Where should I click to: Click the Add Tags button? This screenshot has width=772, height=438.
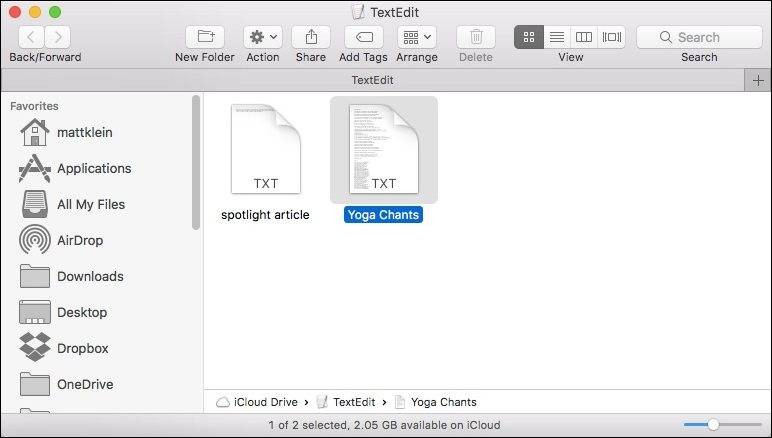pyautogui.click(x=364, y=37)
